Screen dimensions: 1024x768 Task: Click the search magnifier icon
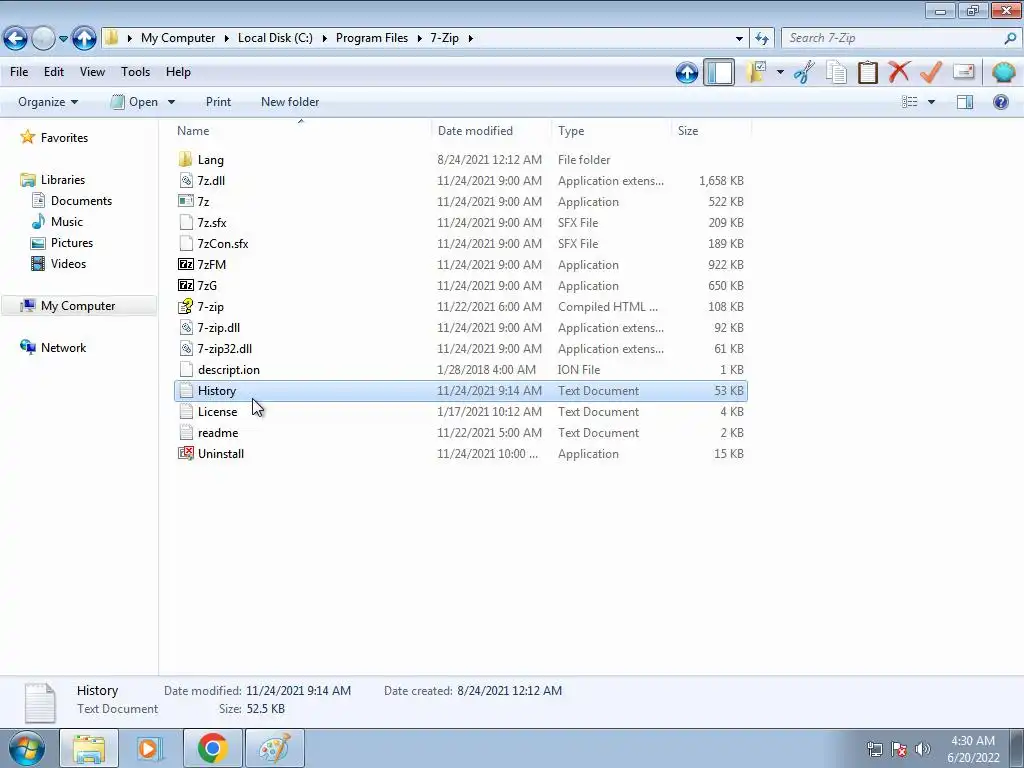coord(1010,38)
